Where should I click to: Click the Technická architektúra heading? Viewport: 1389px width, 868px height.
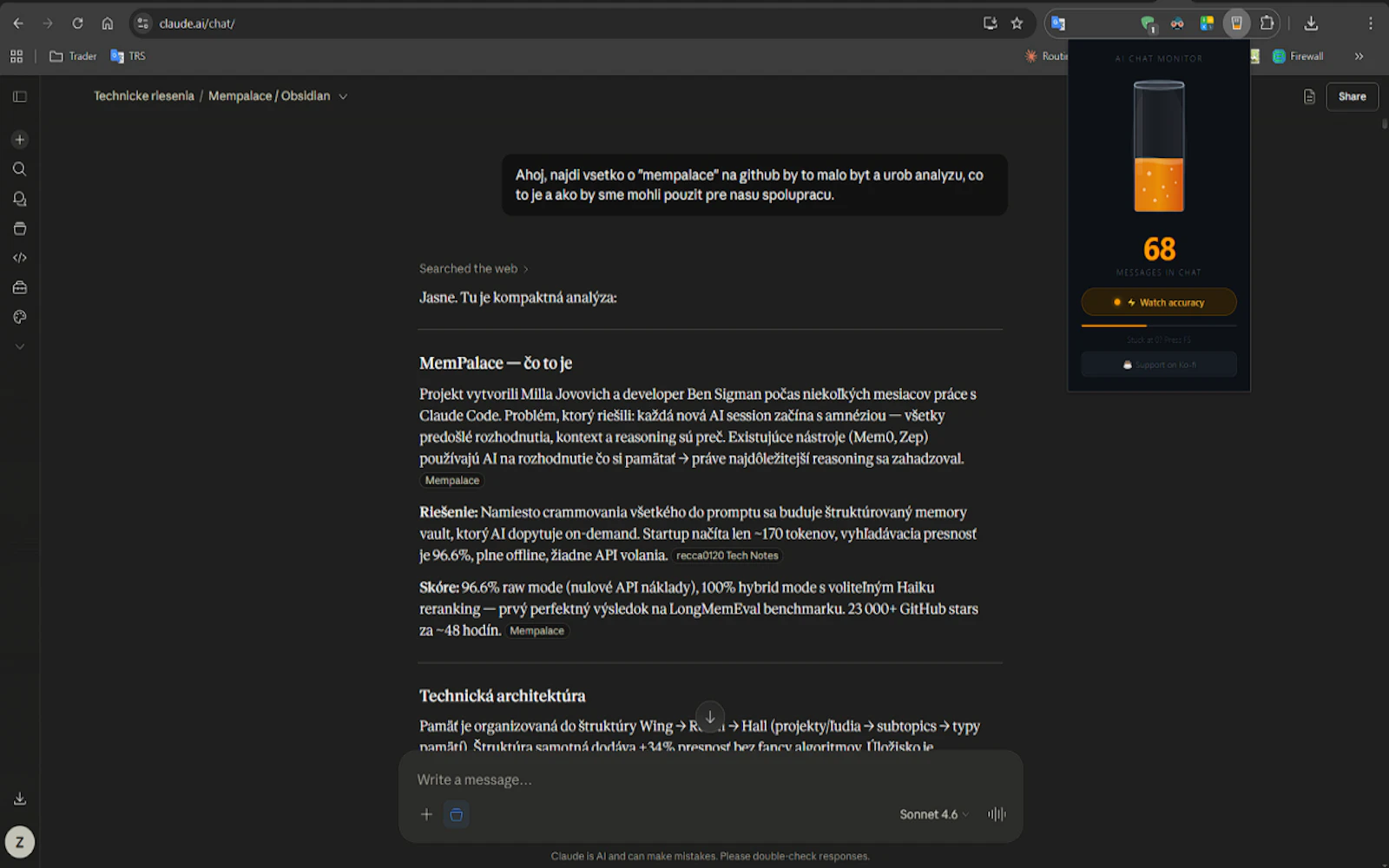click(502, 695)
